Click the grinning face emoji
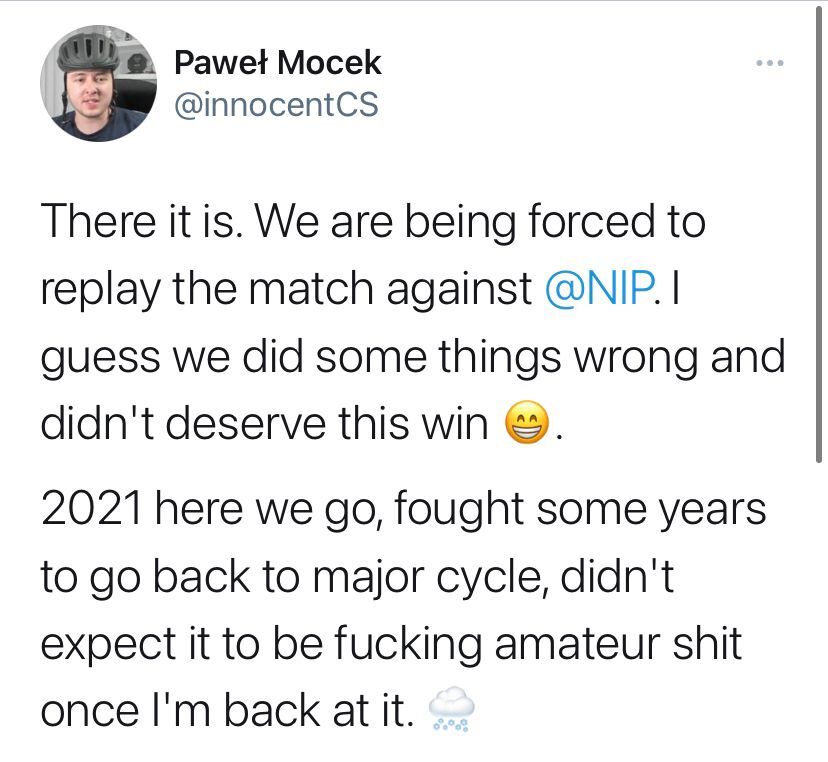The width and height of the screenshot is (828, 762). [x=526, y=423]
